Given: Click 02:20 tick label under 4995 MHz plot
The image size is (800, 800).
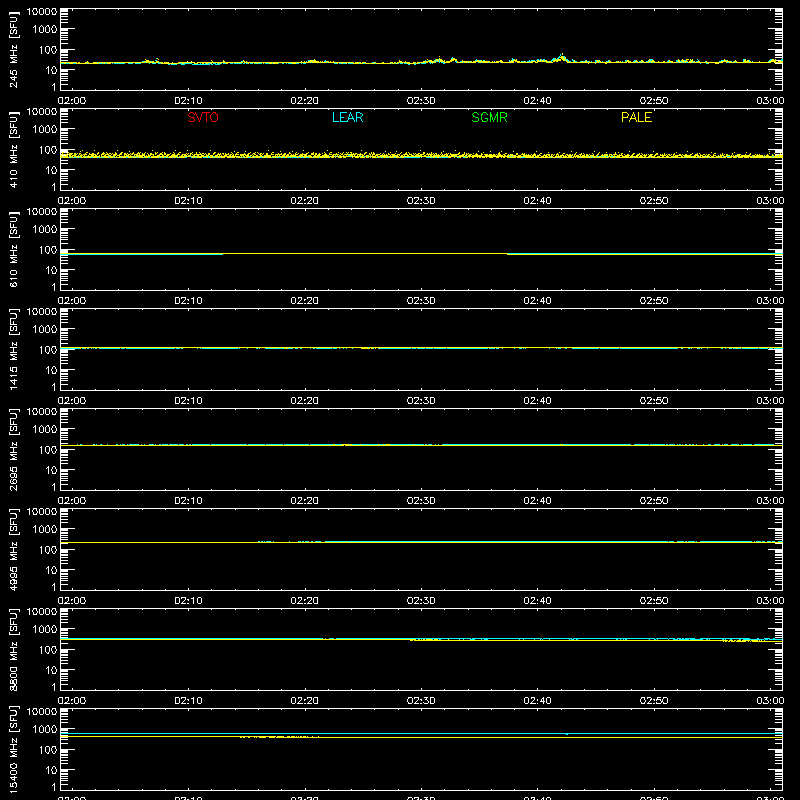Looking at the screenshot, I should pos(305,601).
